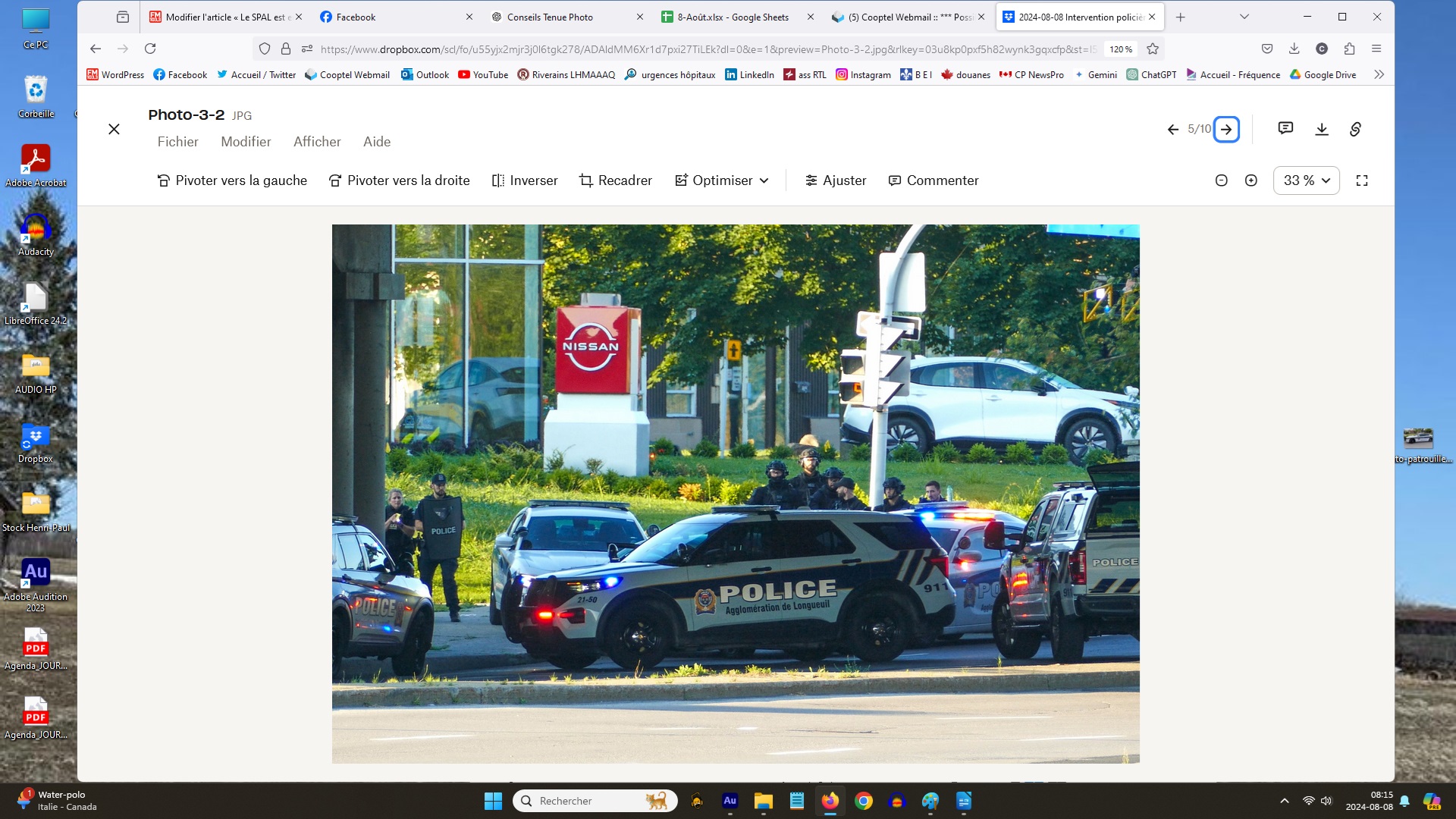This screenshot has height=819, width=1456.
Task: Expand the Optimiser dropdown
Action: [x=722, y=180]
